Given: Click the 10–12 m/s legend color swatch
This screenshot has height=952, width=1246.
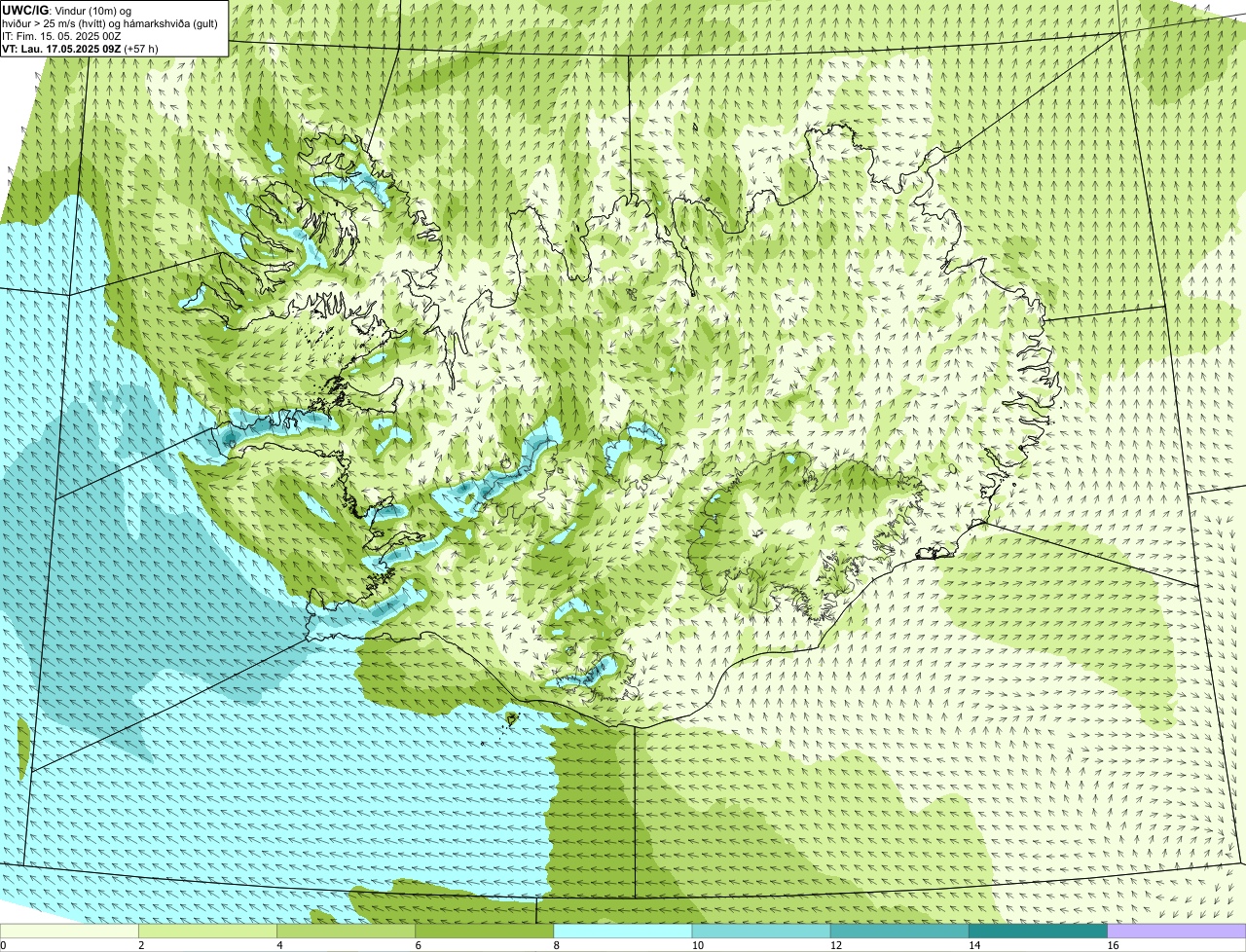Looking at the screenshot, I should [762, 931].
